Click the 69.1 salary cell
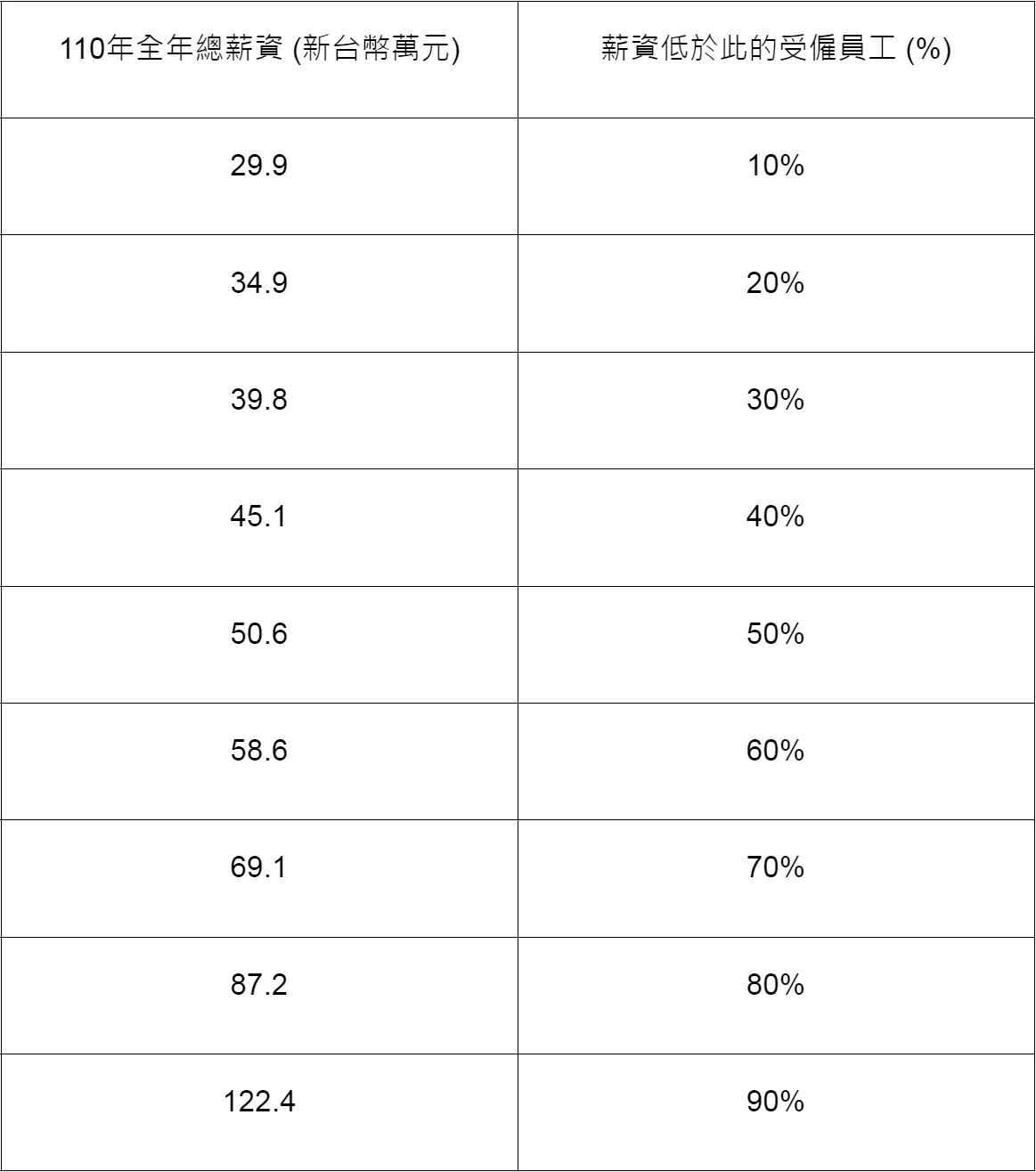1036x1172 pixels. pyautogui.click(x=259, y=878)
